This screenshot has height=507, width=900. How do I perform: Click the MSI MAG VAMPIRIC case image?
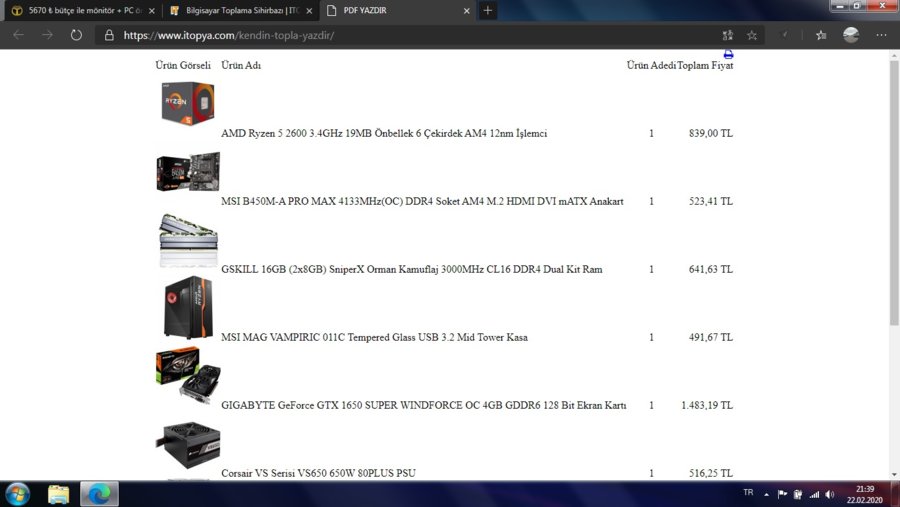coord(187,307)
